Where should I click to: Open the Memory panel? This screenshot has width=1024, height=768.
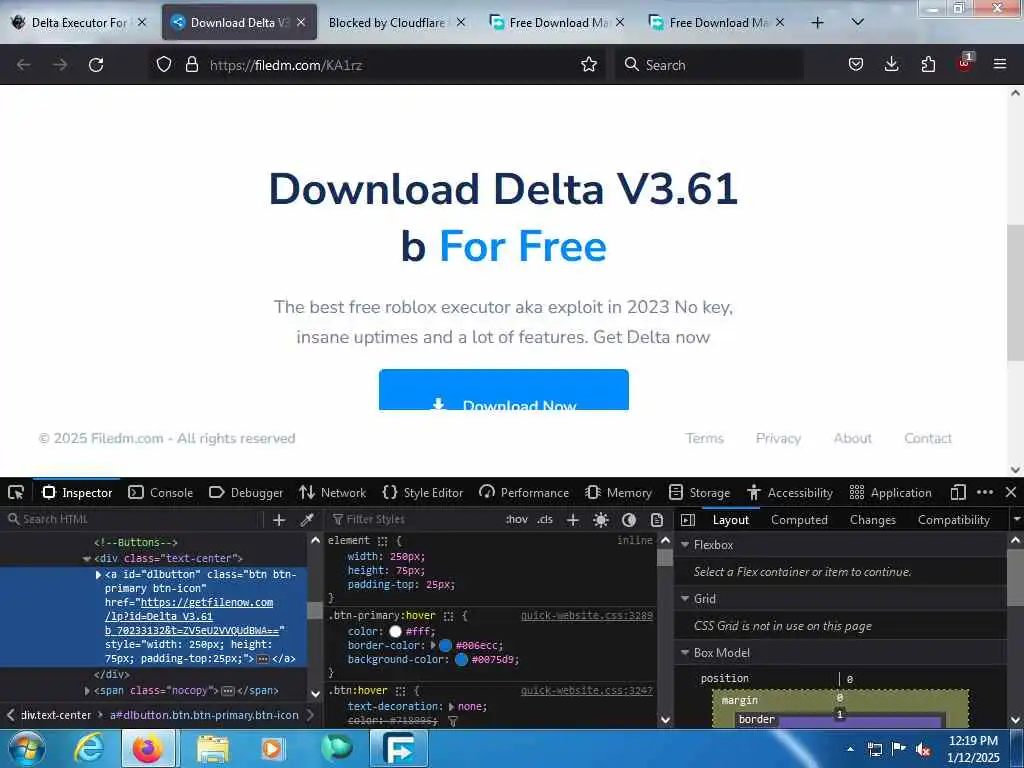[618, 492]
